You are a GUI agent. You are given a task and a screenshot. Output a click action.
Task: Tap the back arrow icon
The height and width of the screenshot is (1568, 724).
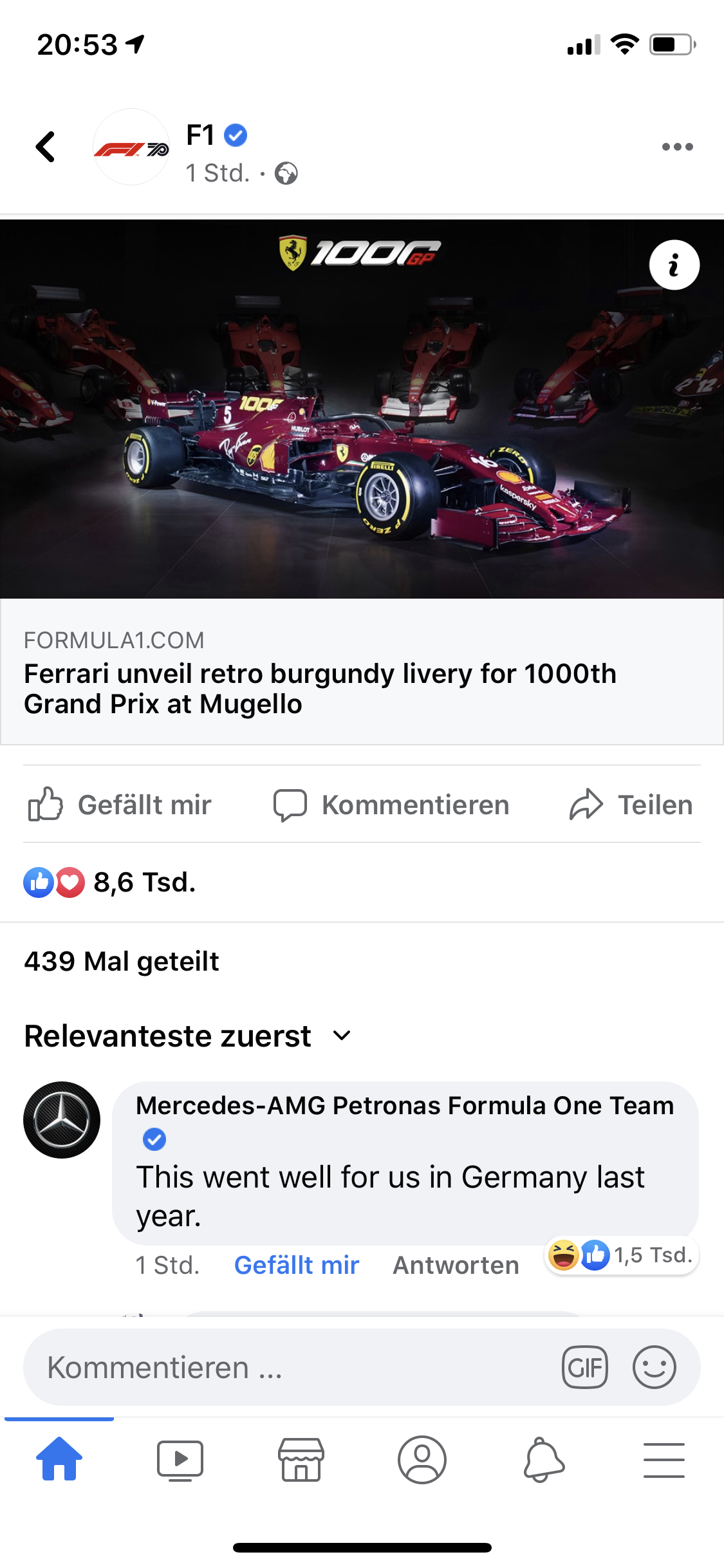(x=45, y=147)
